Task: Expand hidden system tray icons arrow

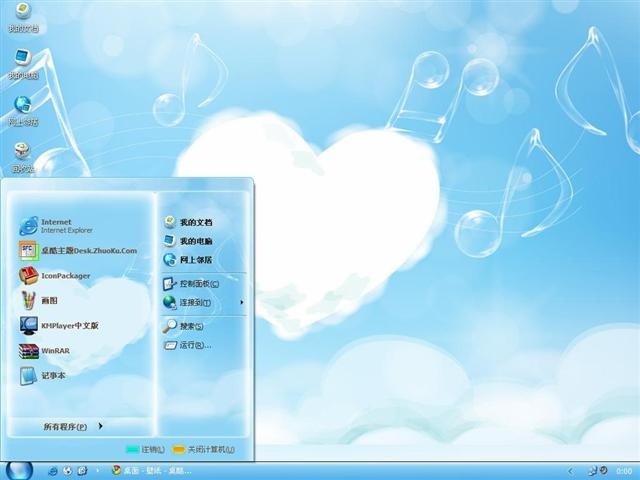Action: click(571, 470)
